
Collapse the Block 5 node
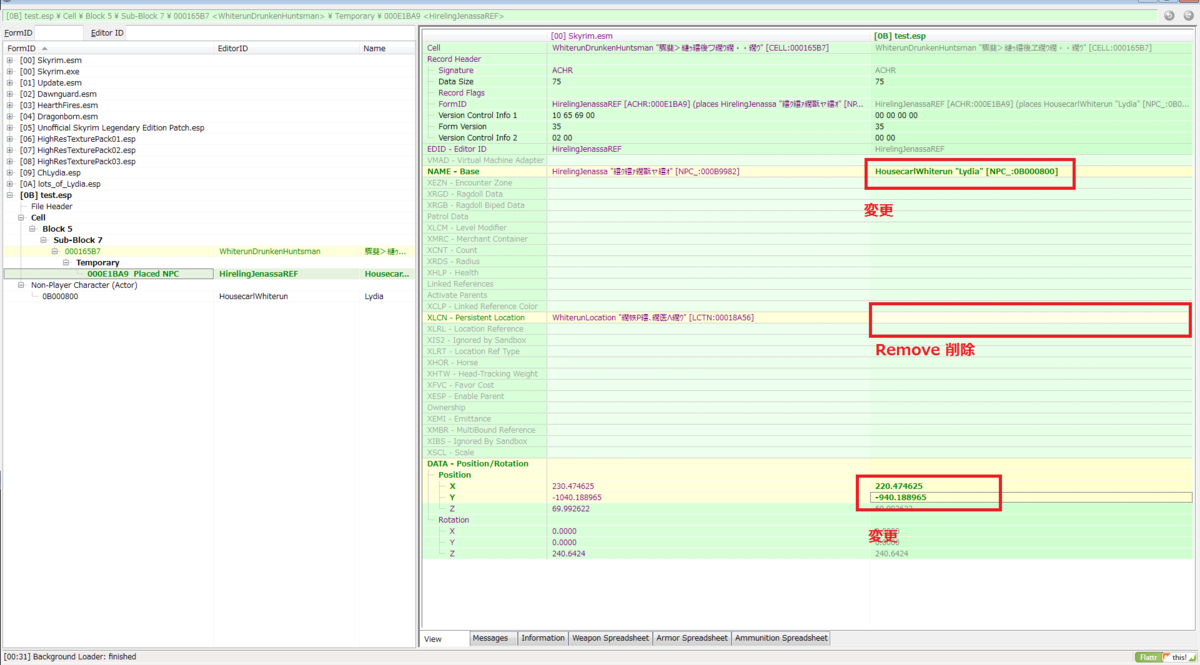click(x=33, y=229)
